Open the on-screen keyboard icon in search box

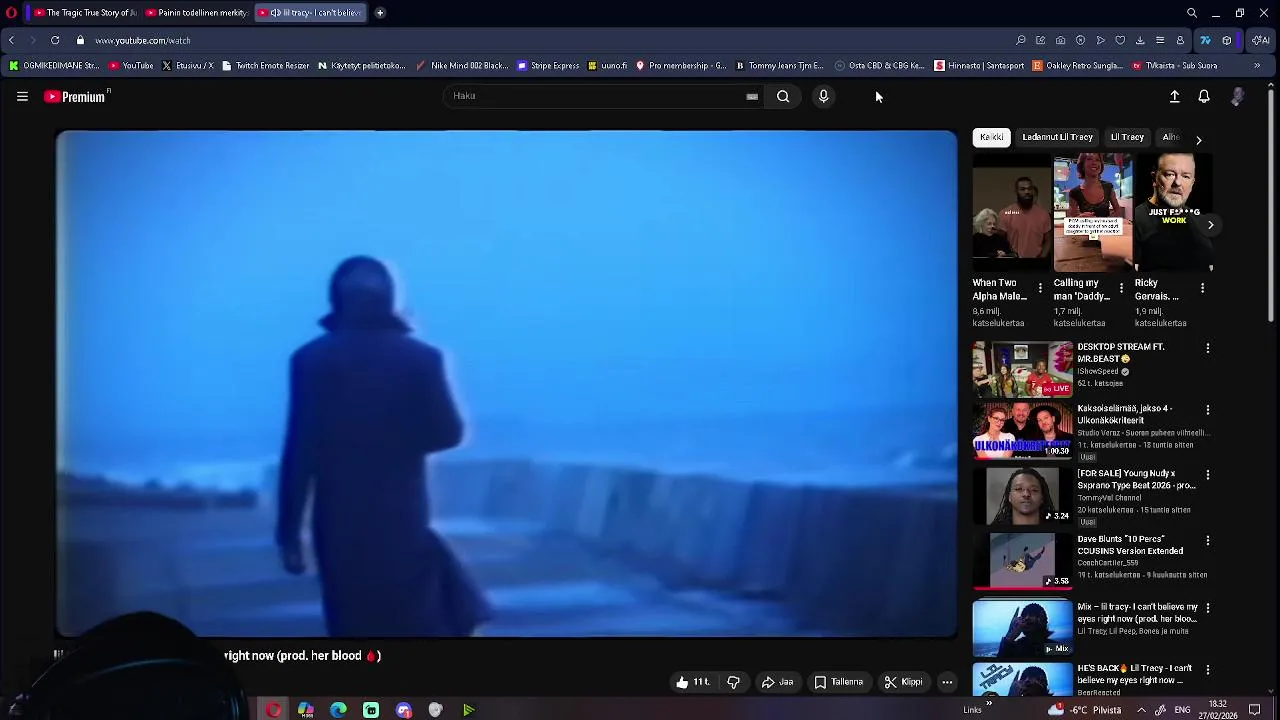tap(752, 97)
